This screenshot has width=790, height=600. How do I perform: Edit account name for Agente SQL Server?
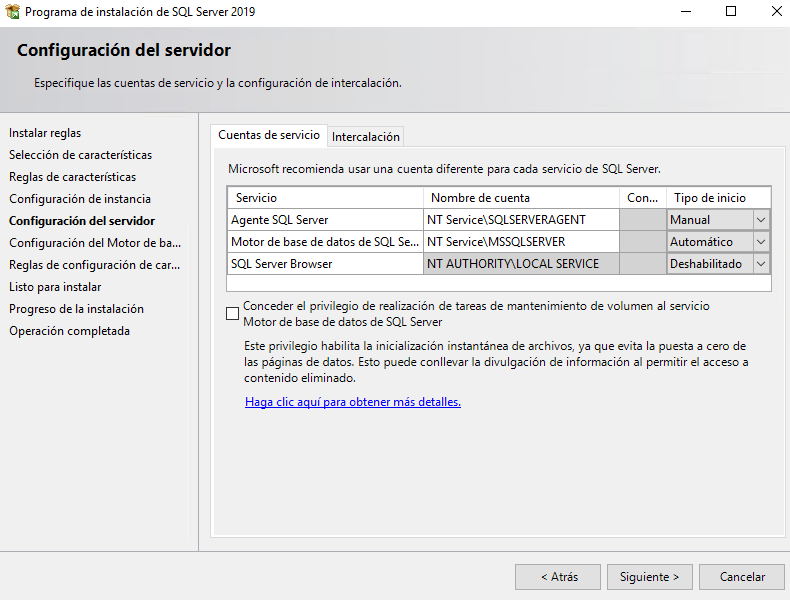click(520, 220)
